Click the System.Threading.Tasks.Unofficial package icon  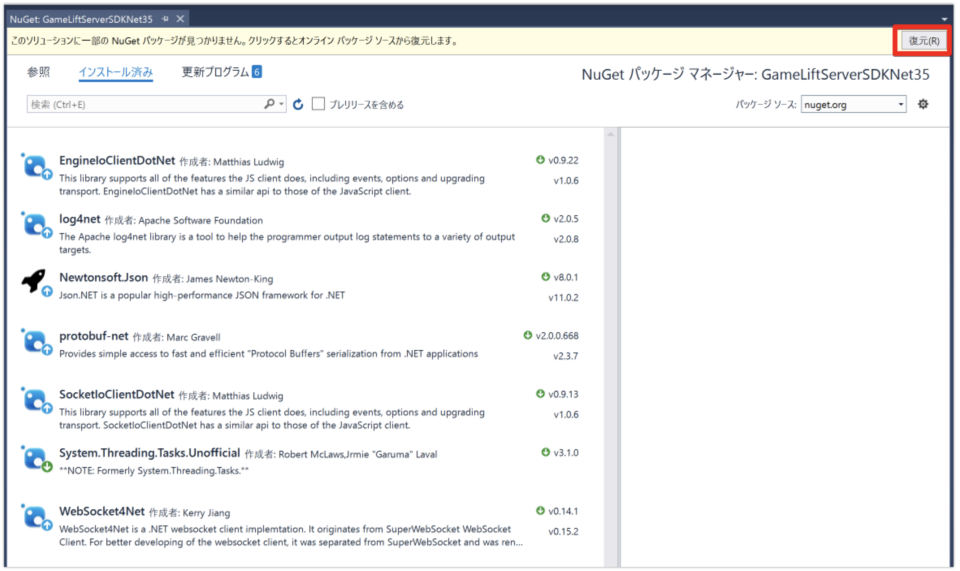tap(35, 459)
